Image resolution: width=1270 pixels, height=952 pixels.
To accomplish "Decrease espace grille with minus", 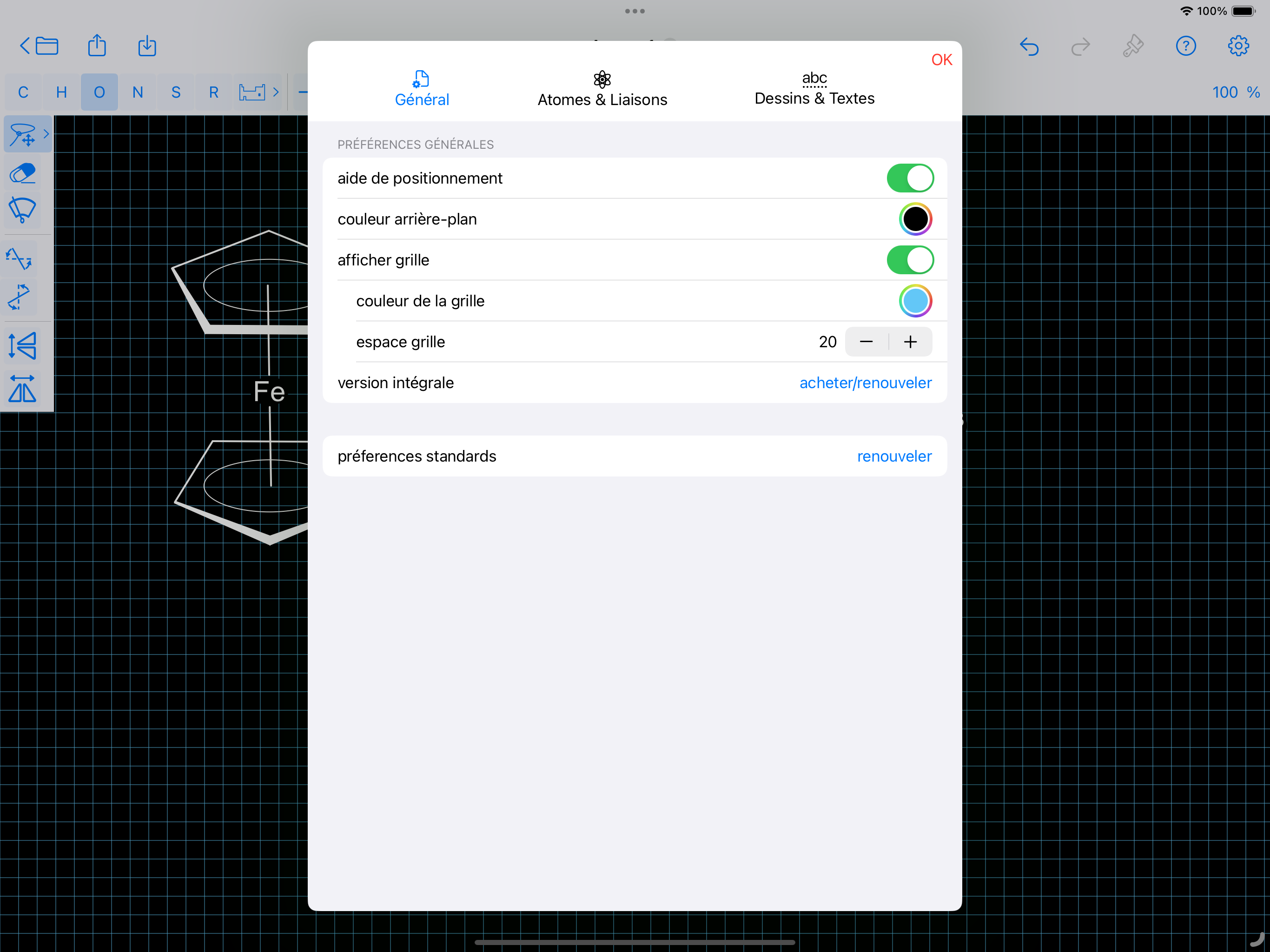I will coord(867,342).
